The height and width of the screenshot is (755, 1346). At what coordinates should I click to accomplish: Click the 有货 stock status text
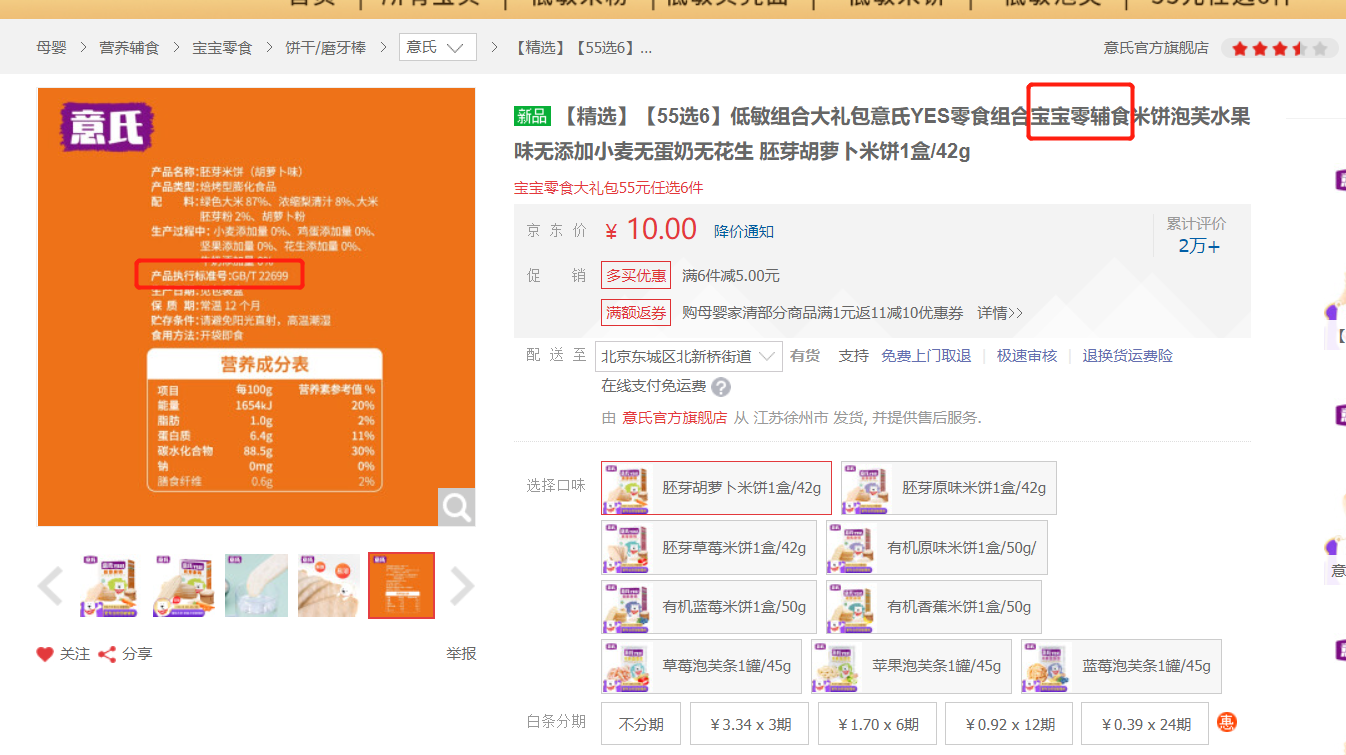[x=805, y=356]
